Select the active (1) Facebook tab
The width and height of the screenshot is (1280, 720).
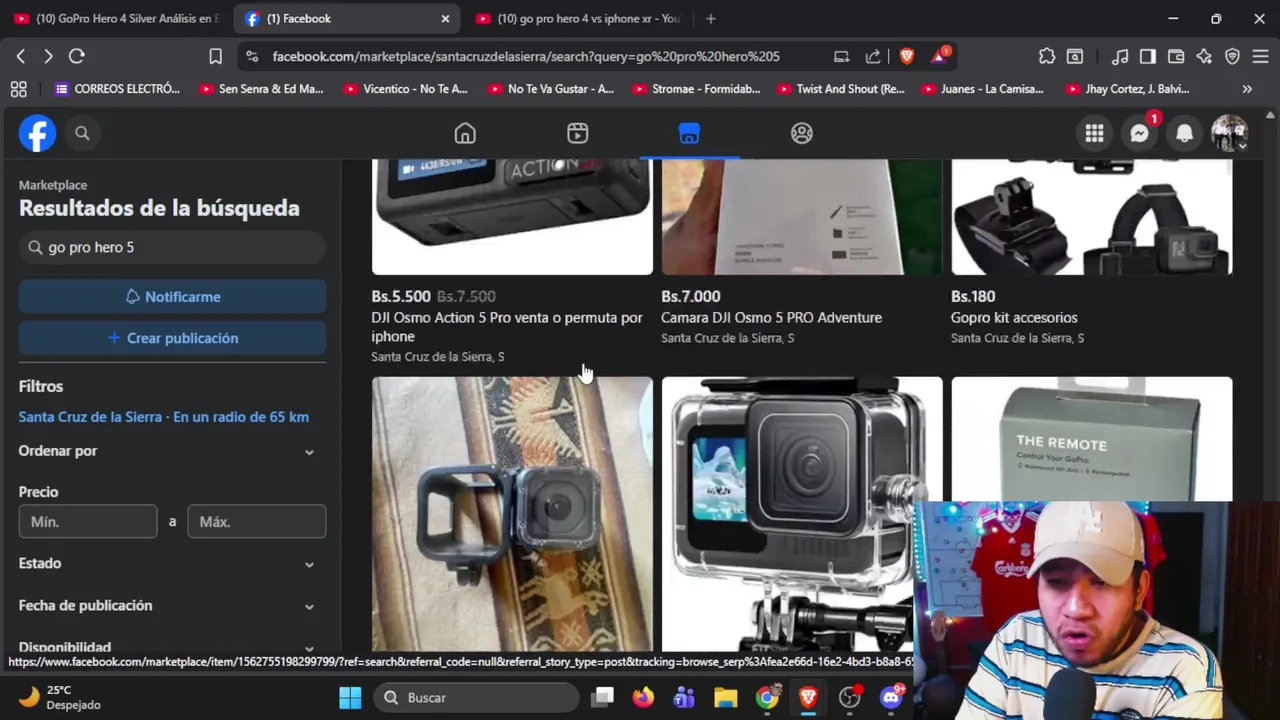347,18
